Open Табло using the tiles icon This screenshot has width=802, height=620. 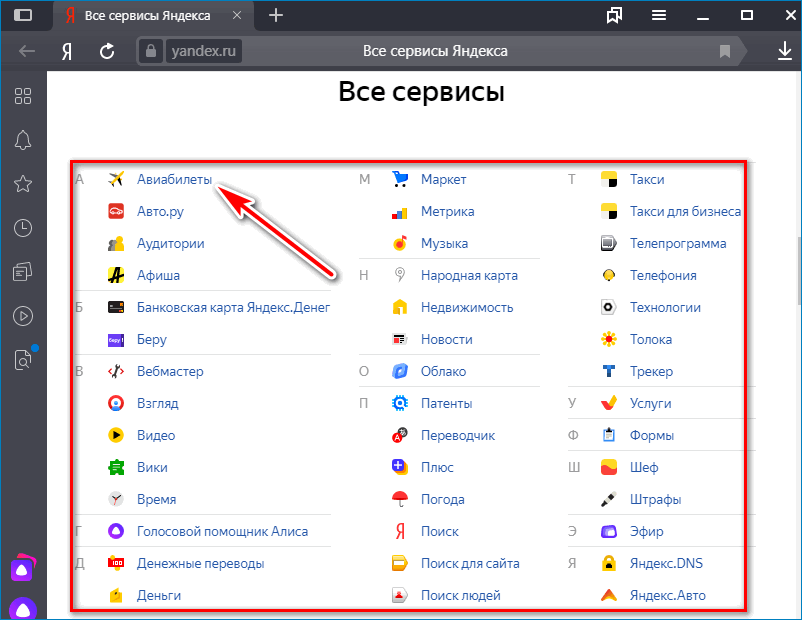(23, 97)
